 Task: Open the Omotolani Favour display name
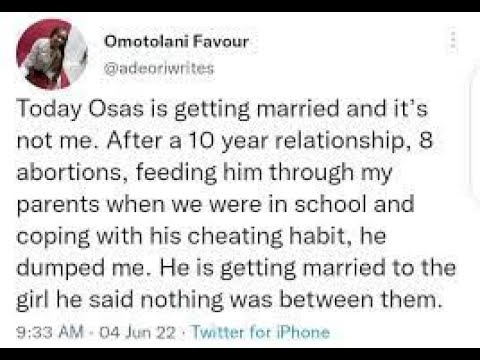pos(177,42)
